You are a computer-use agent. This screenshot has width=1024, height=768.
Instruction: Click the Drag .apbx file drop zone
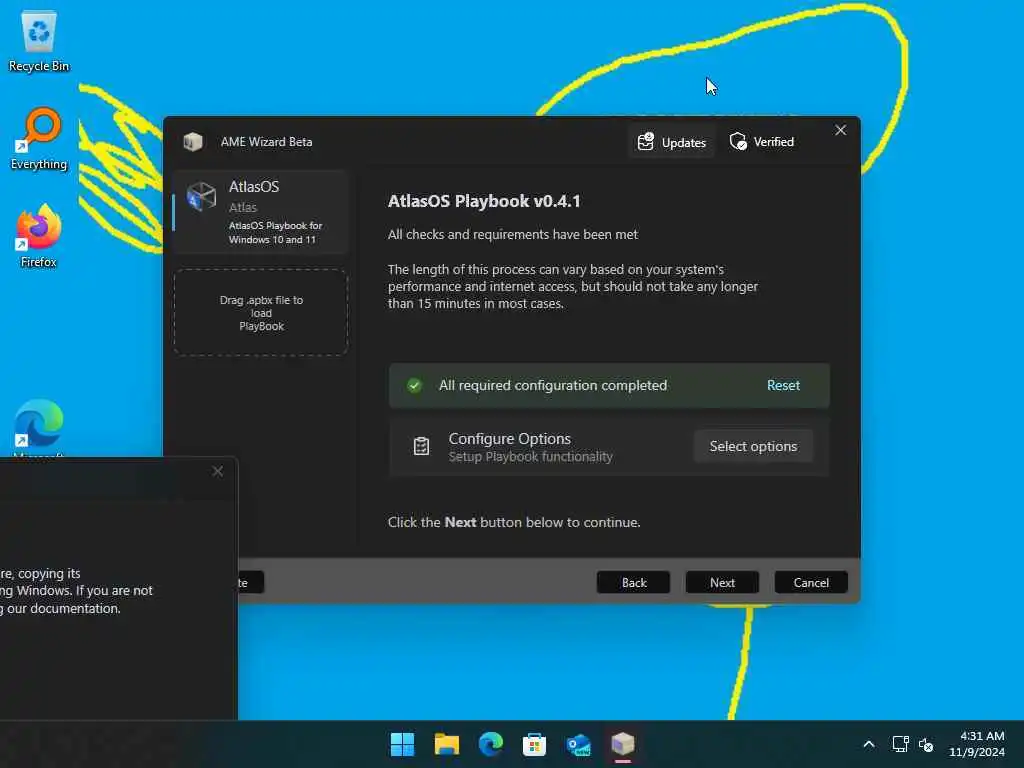(261, 312)
